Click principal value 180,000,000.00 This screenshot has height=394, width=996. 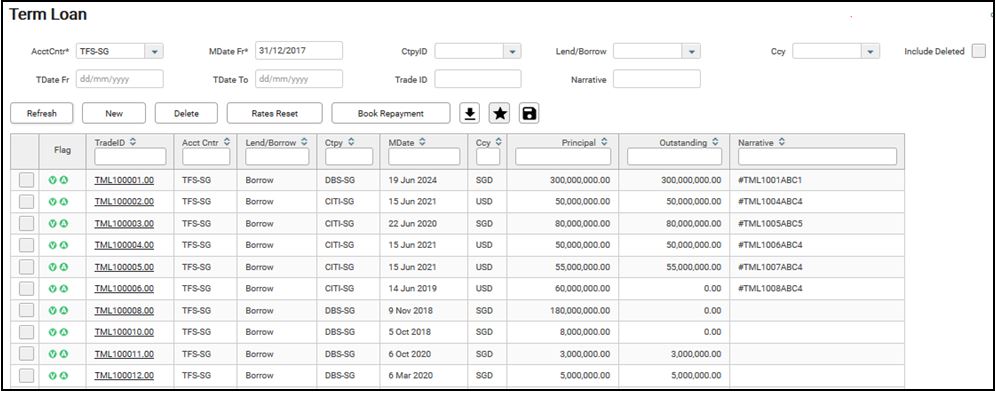(x=580, y=311)
